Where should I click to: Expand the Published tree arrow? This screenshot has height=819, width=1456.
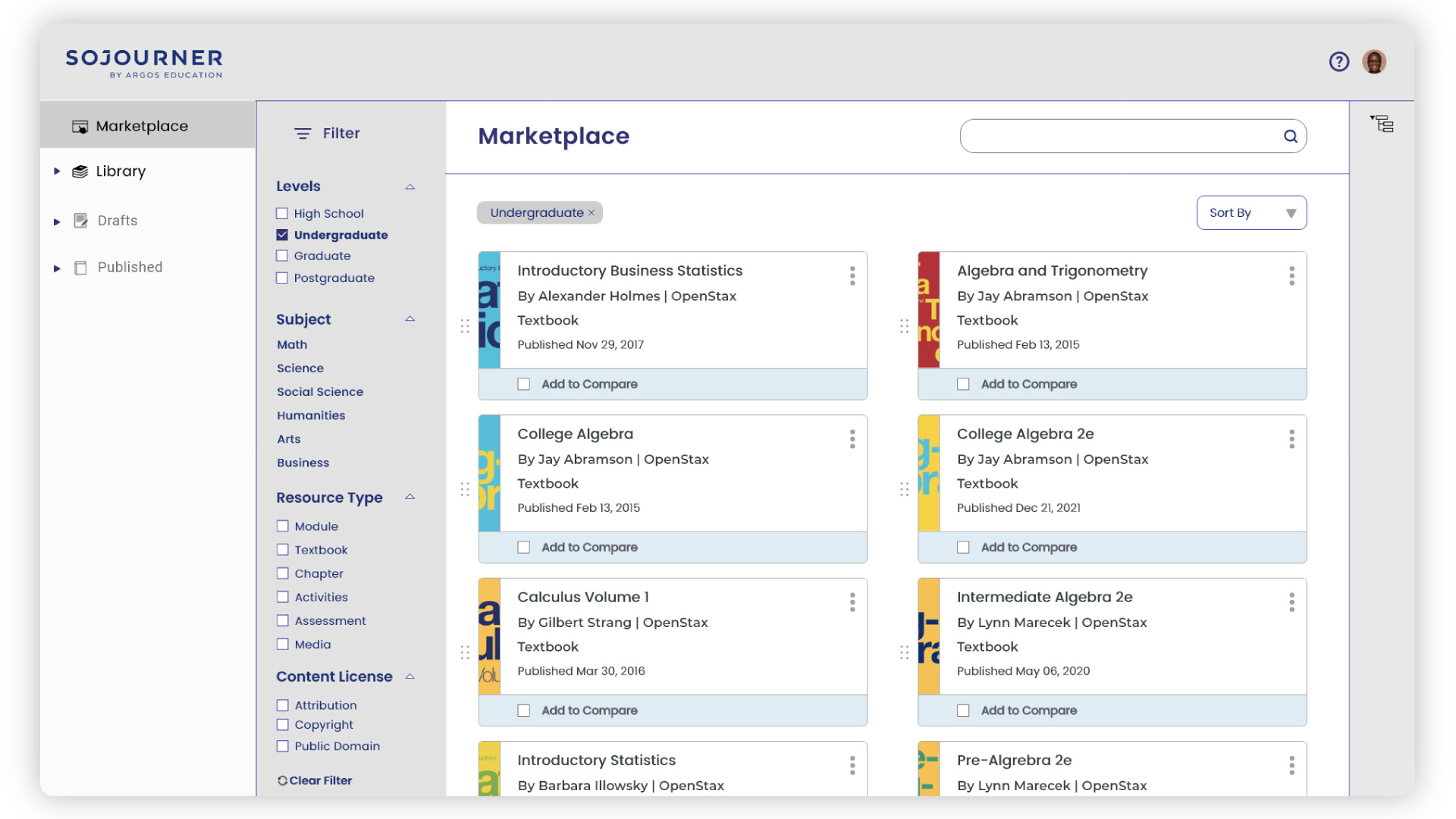point(57,268)
